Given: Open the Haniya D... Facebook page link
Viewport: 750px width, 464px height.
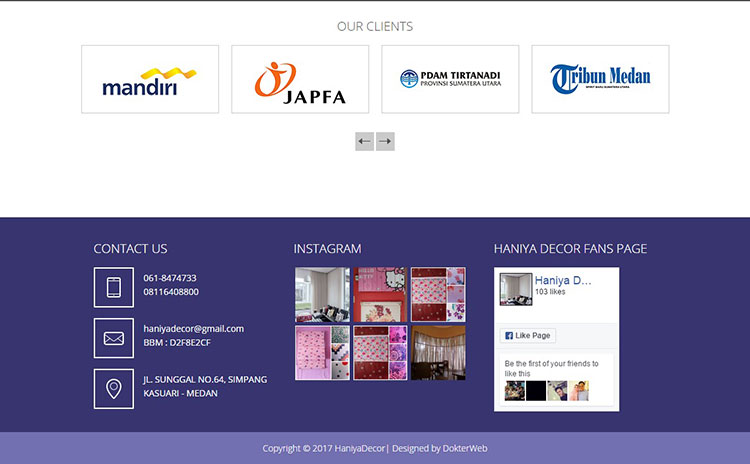Looking at the screenshot, I should pyautogui.click(x=563, y=280).
